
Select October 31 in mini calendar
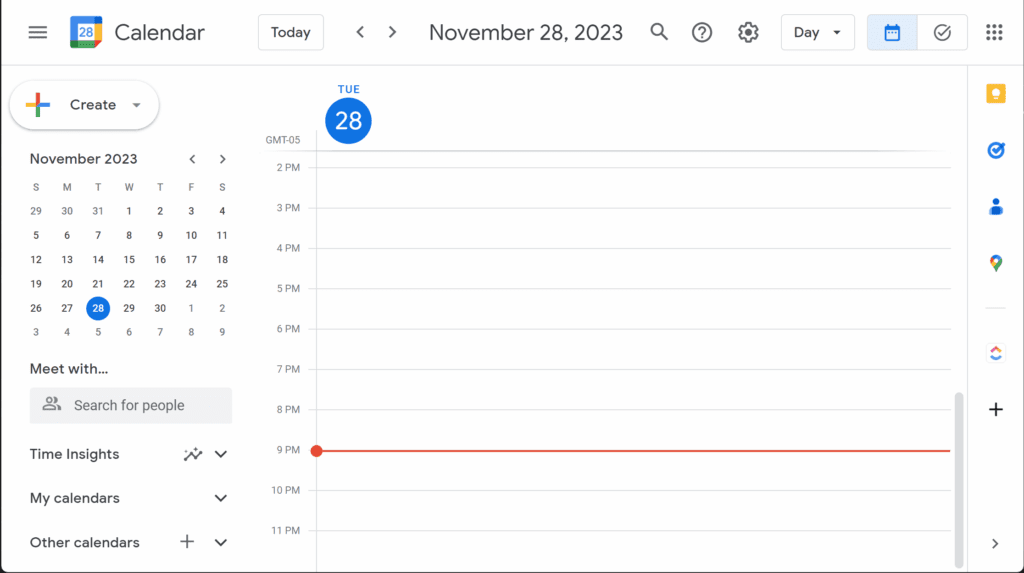coord(98,211)
